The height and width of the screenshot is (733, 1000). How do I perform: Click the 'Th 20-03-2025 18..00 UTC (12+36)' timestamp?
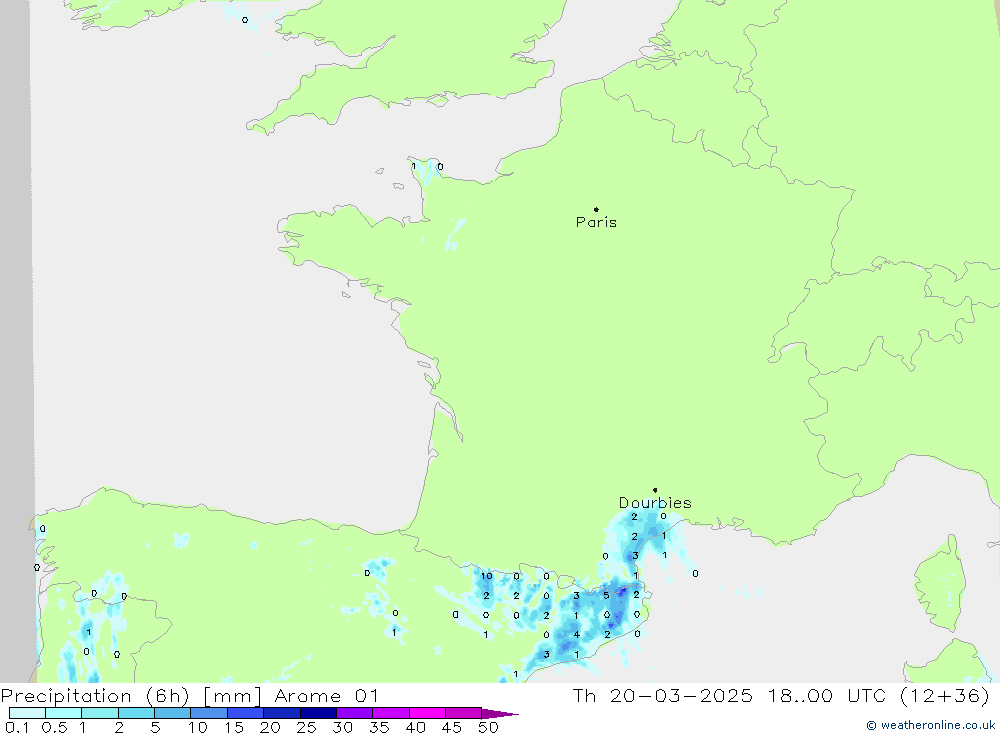pos(781,695)
